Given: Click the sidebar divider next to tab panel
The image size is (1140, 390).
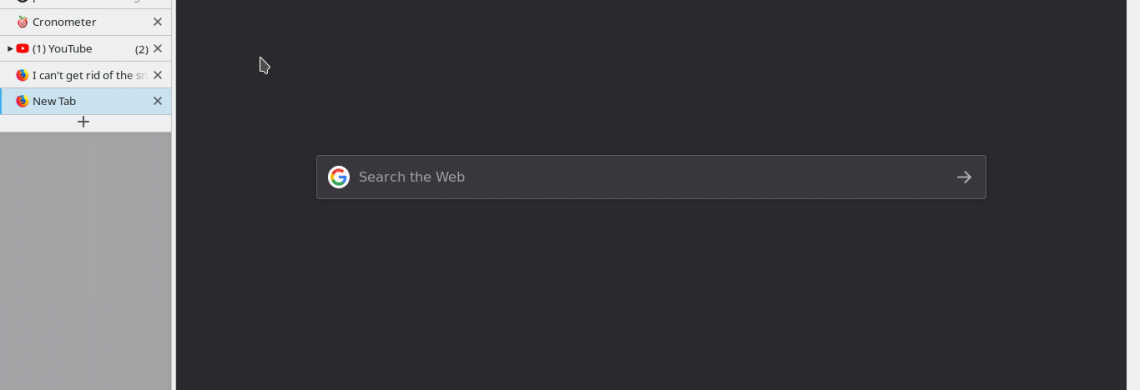Looking at the screenshot, I should (174, 195).
